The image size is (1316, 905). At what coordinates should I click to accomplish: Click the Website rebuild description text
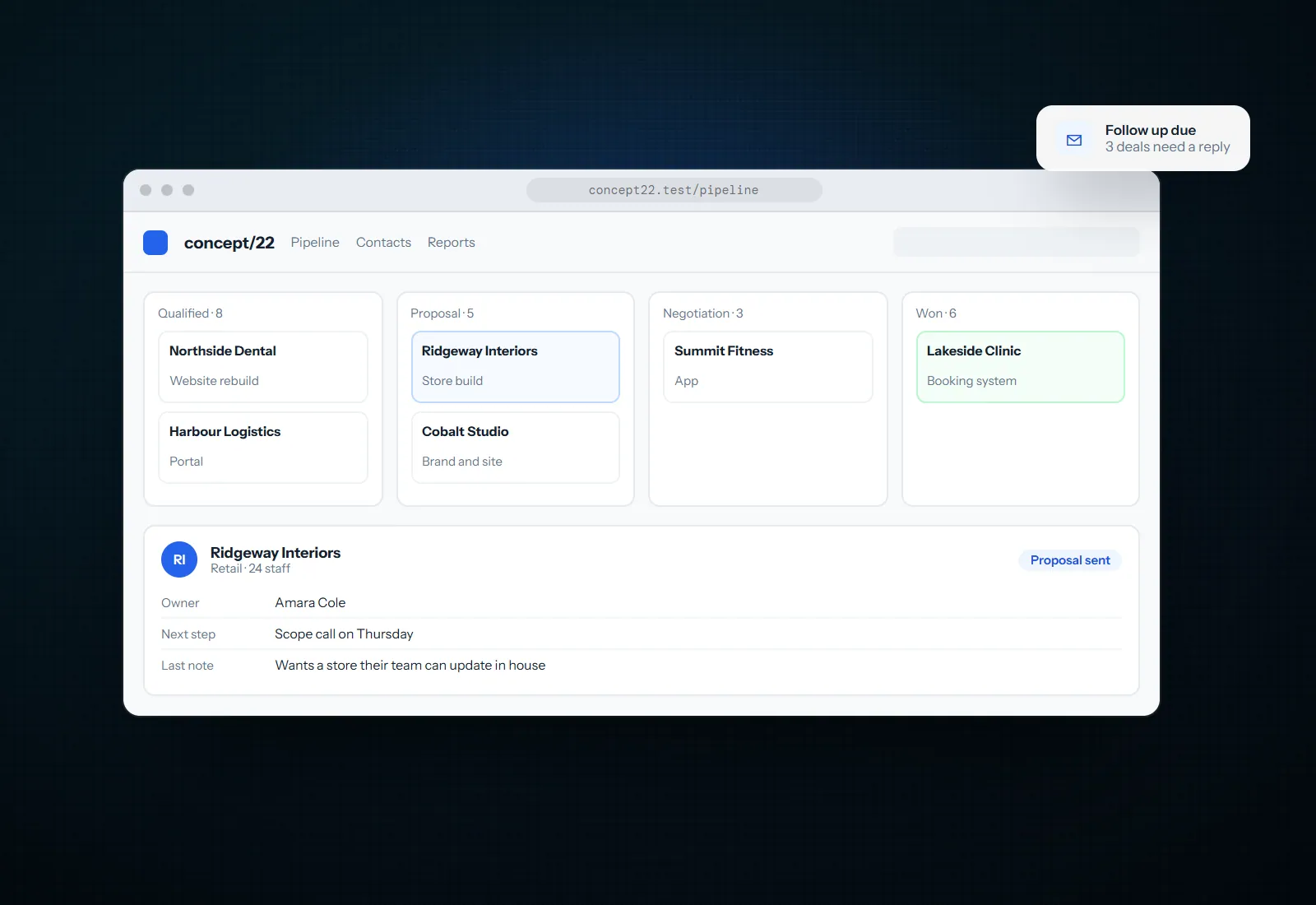tap(214, 381)
